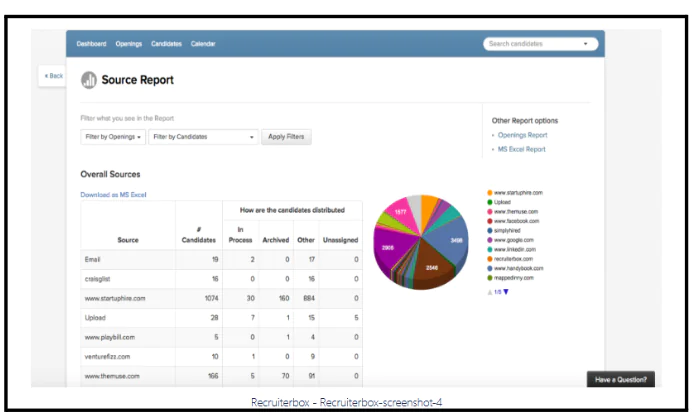Navigate to the Dashboard tab
This screenshot has height=420, width=692.
coord(92,44)
